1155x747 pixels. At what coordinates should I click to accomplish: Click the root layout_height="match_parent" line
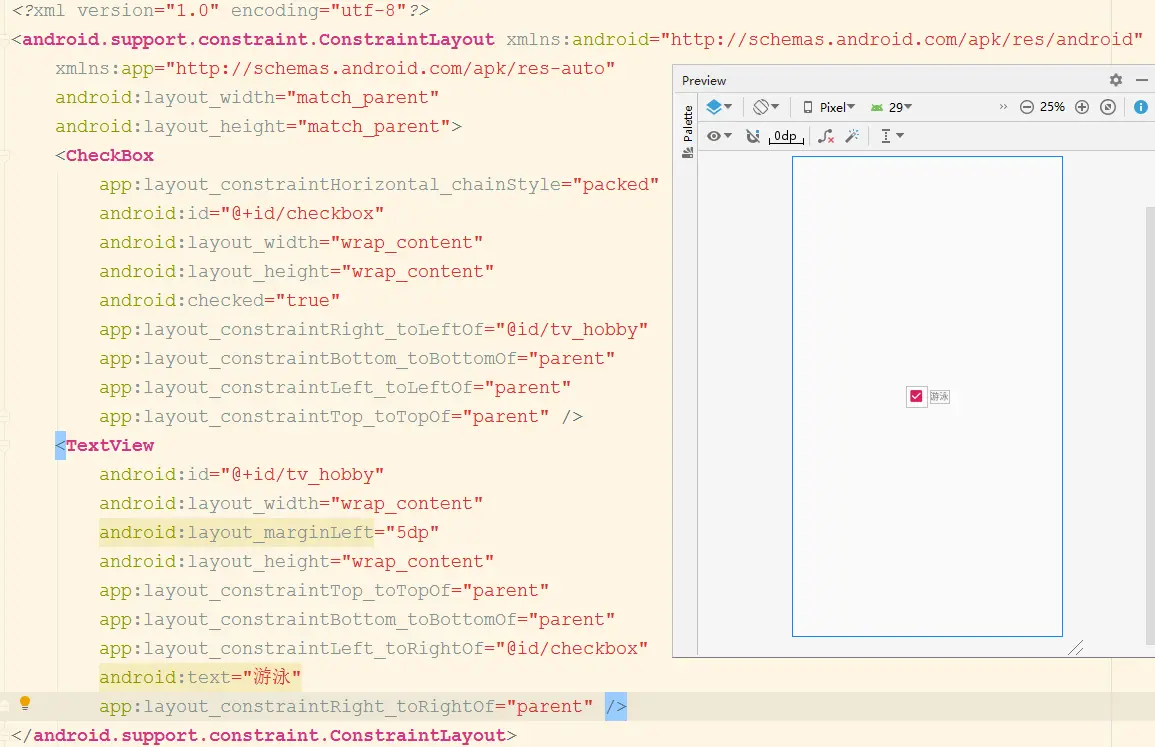pos(259,127)
